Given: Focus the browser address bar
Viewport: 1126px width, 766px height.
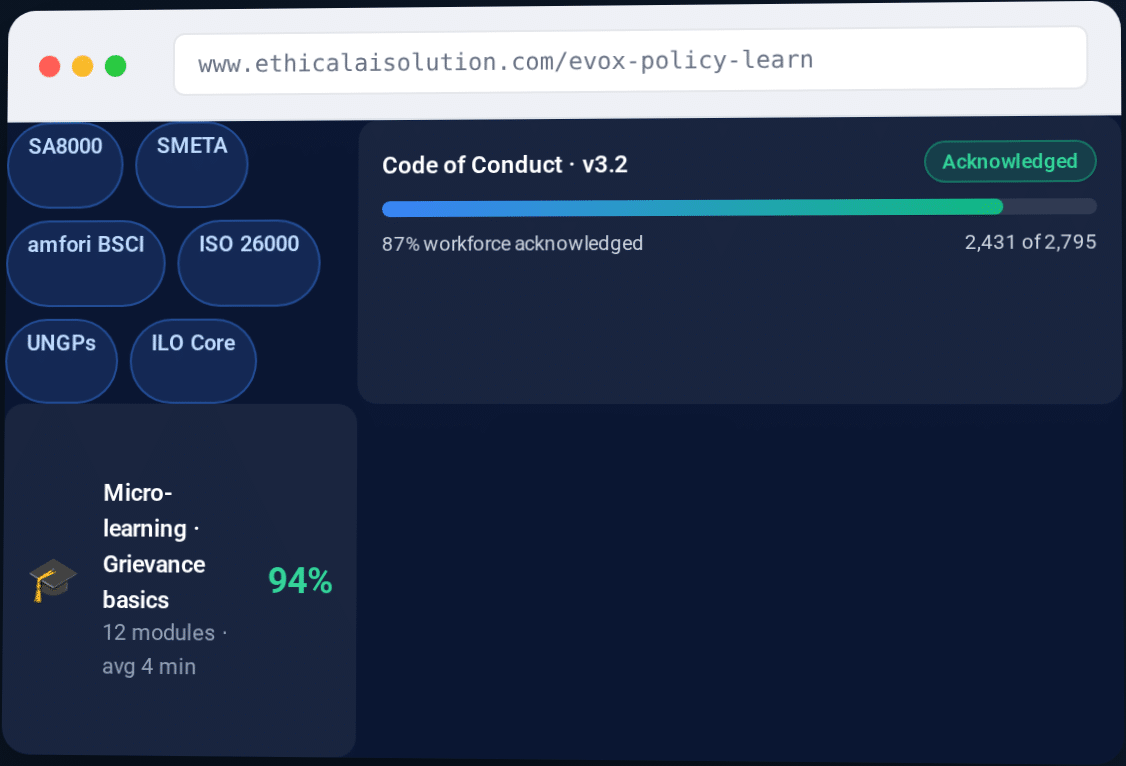Looking at the screenshot, I should 631,61.
